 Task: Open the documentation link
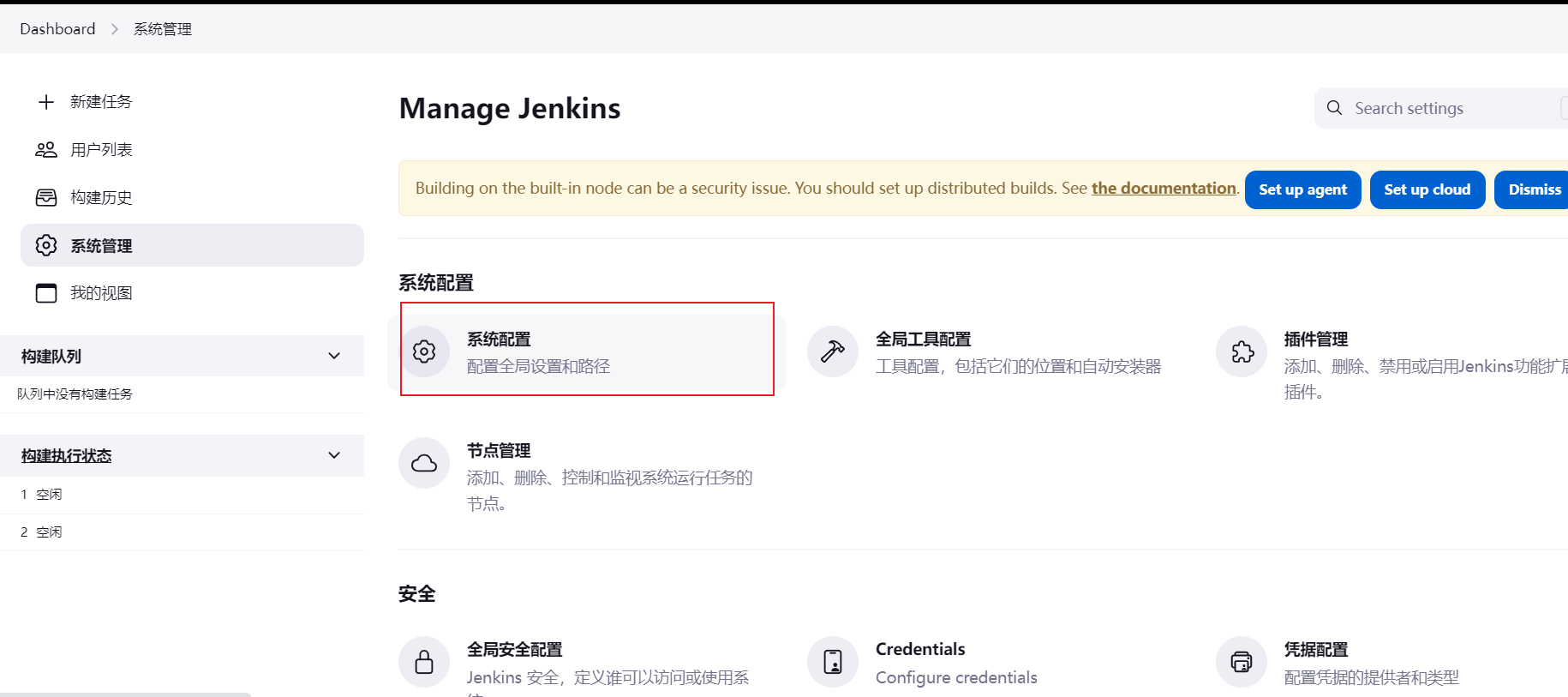pyautogui.click(x=1164, y=188)
